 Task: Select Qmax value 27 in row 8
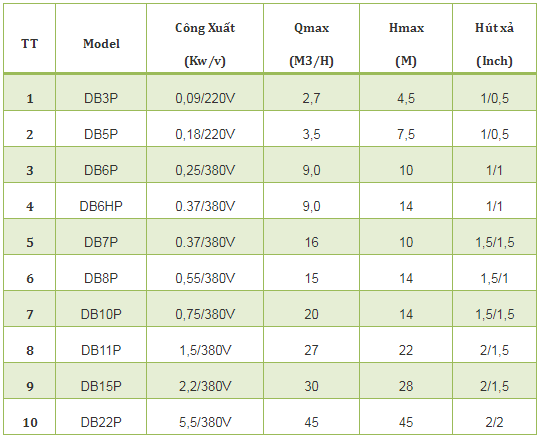tap(311, 350)
